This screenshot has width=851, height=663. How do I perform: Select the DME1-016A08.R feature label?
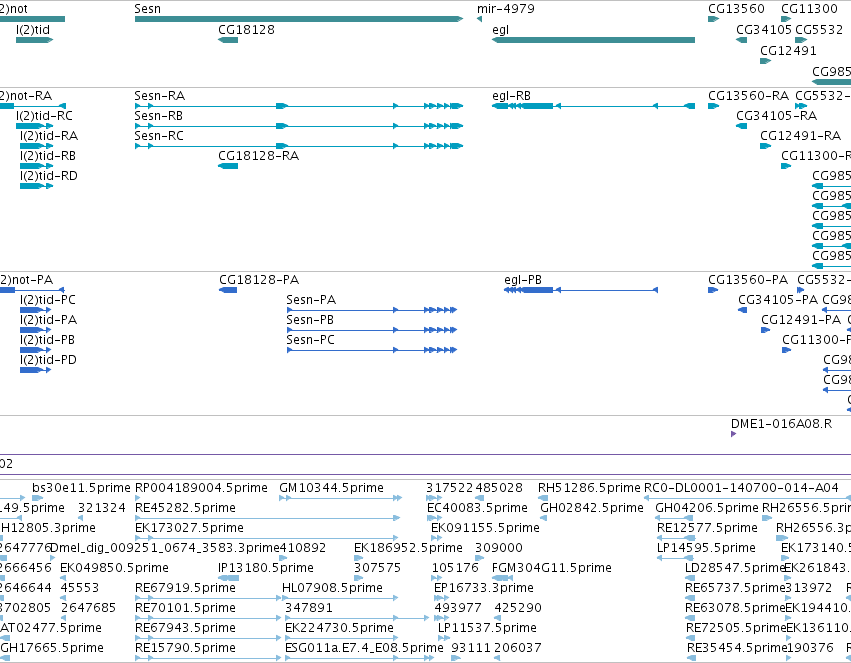[782, 424]
